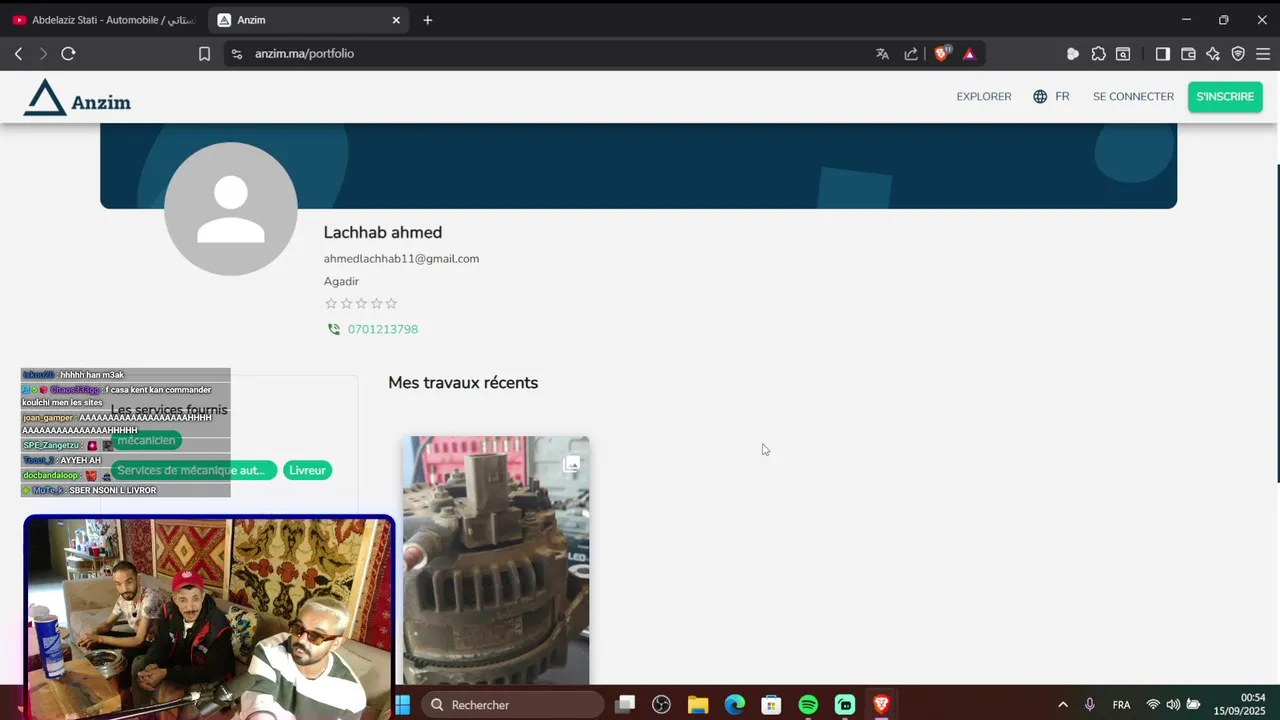Click the Anzim logo
This screenshot has height=720, width=1280.
click(x=77, y=98)
